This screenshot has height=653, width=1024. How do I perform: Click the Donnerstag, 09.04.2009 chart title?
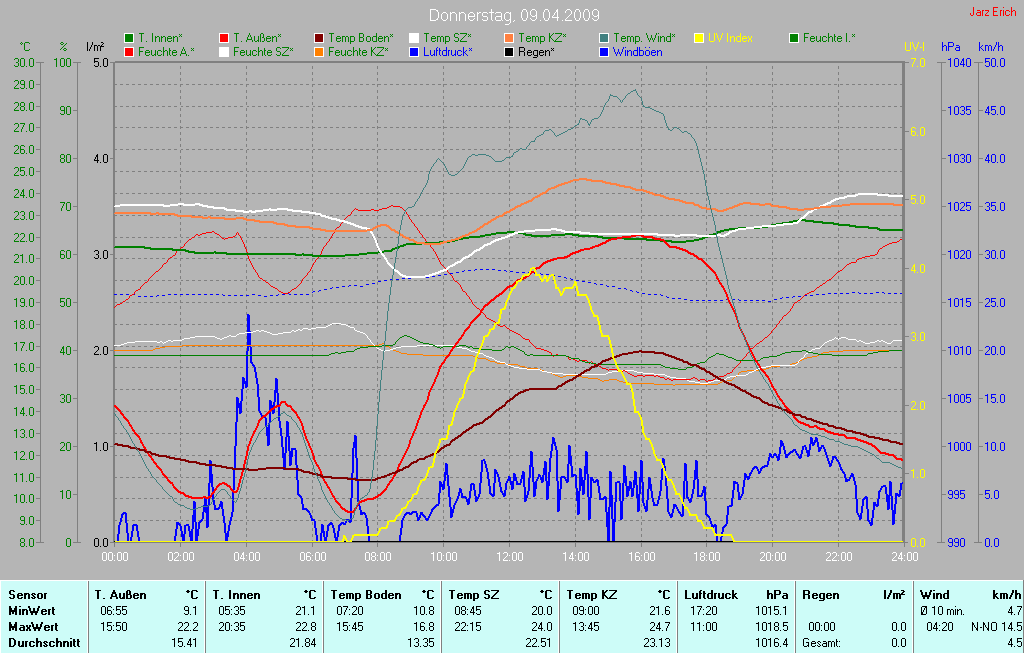pyautogui.click(x=514, y=15)
